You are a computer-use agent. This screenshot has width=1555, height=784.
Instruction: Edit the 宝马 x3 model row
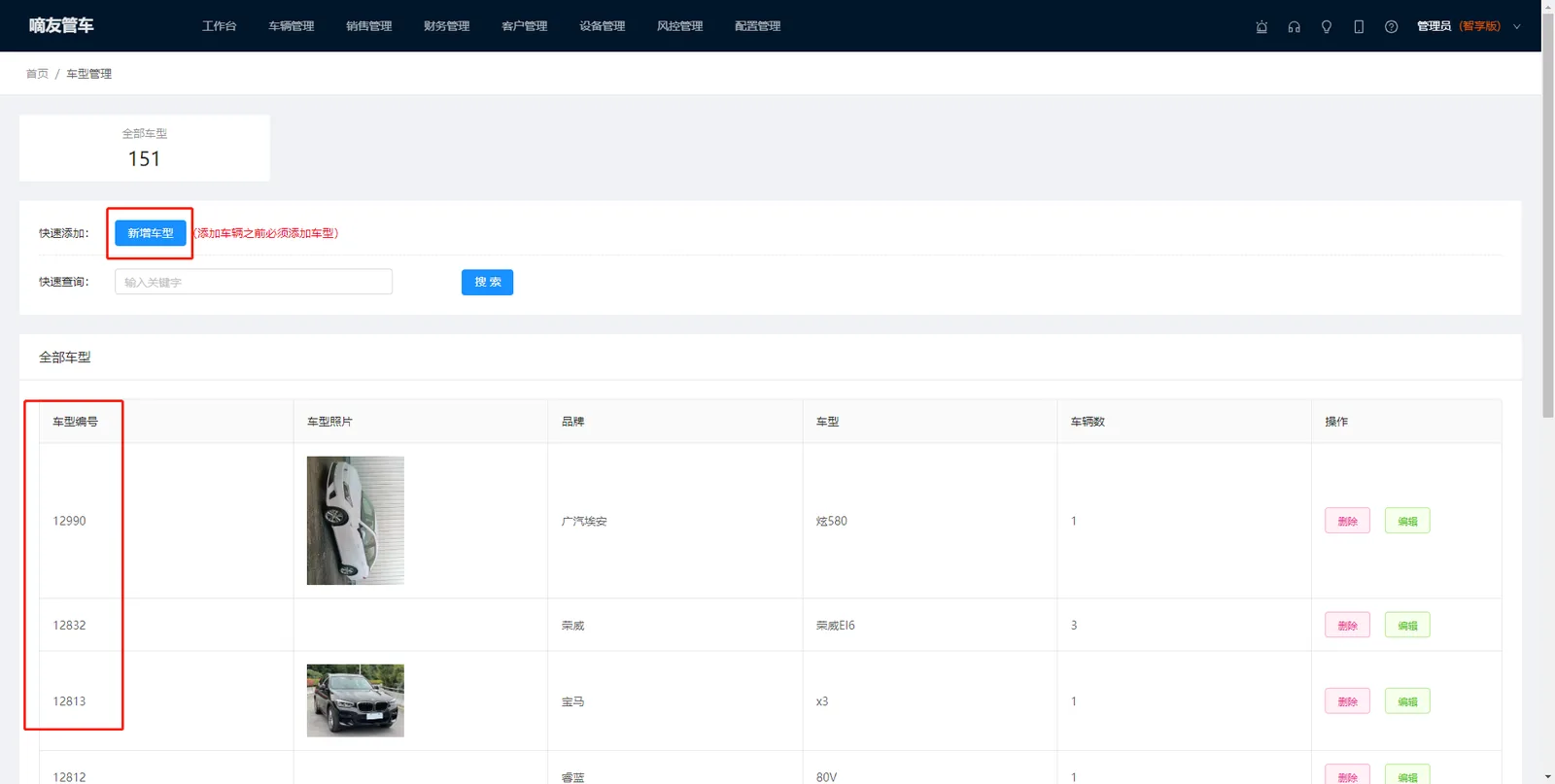coord(1407,700)
